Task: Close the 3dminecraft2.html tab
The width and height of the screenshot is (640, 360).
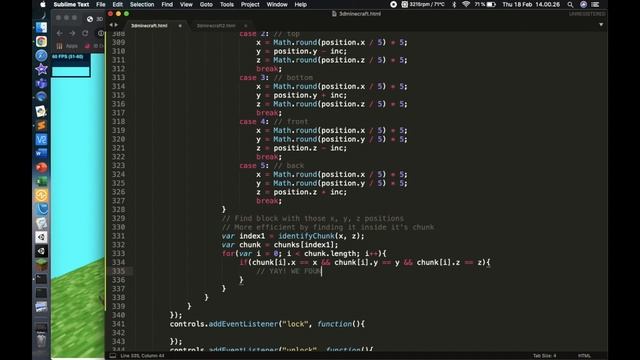Action: 245,26
